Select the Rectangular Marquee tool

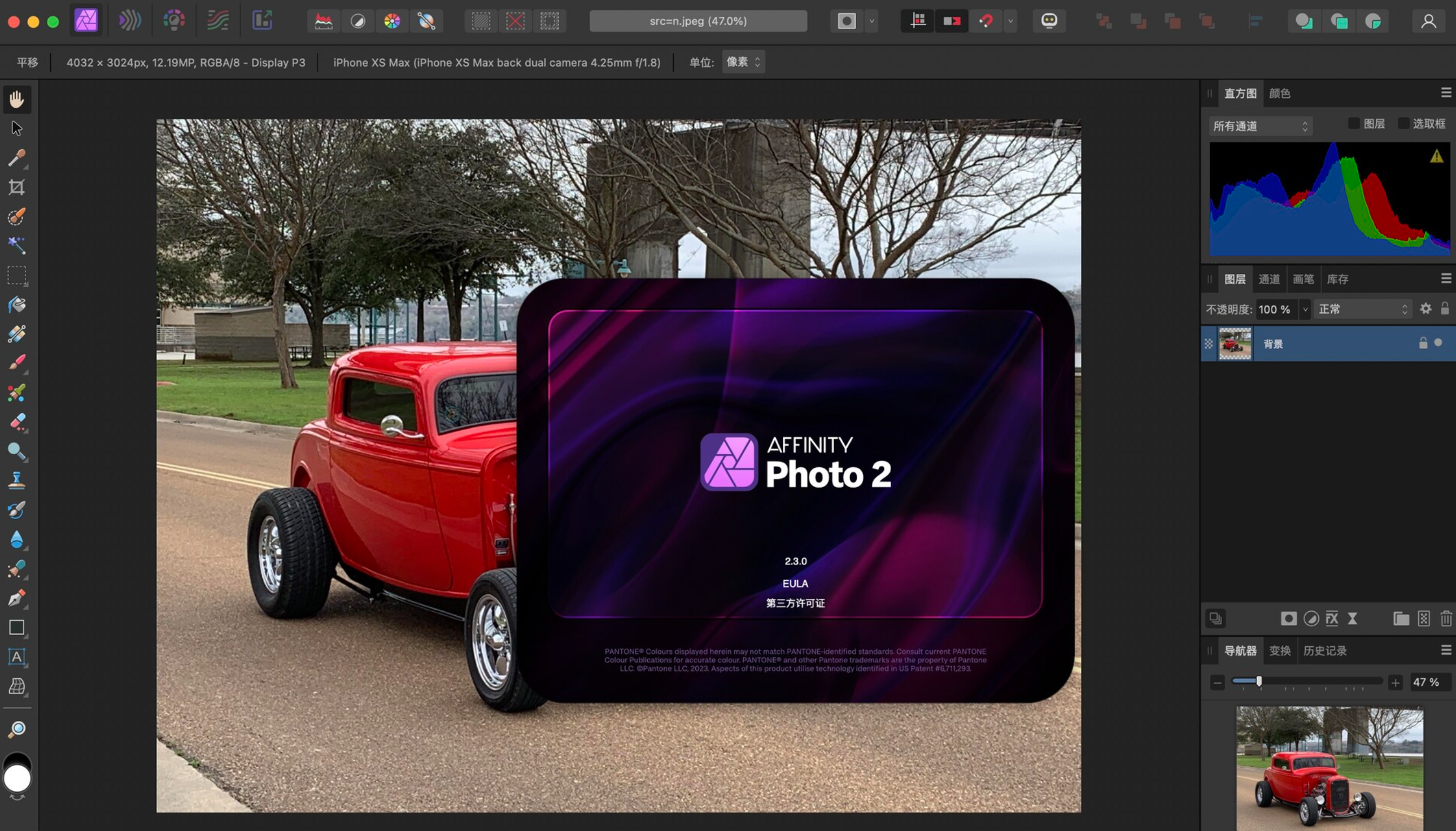click(x=16, y=275)
